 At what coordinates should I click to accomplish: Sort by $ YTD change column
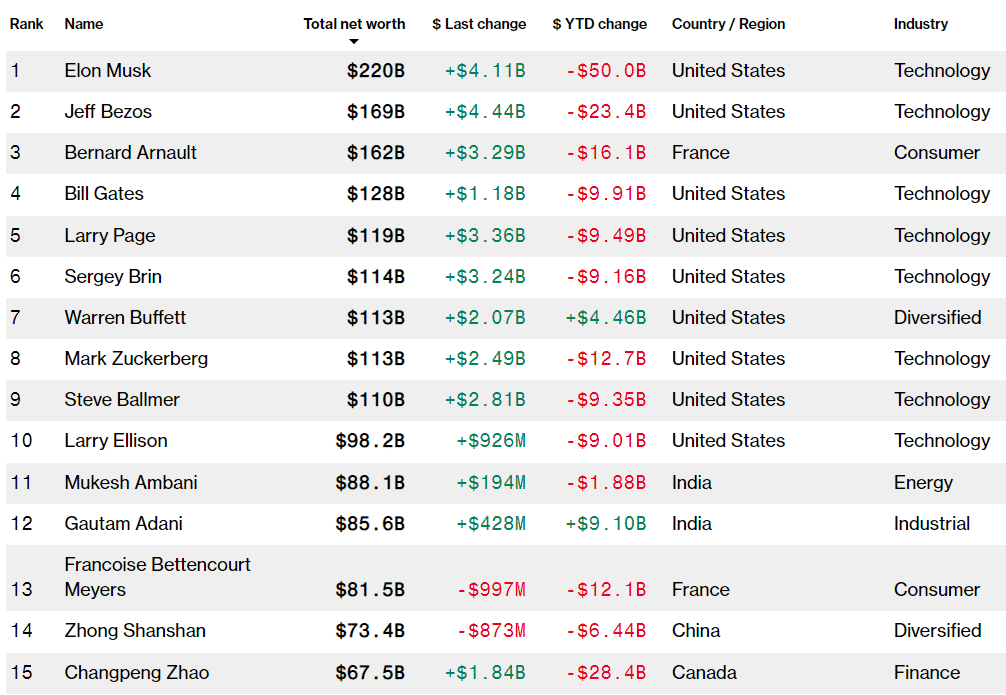pyautogui.click(x=599, y=24)
